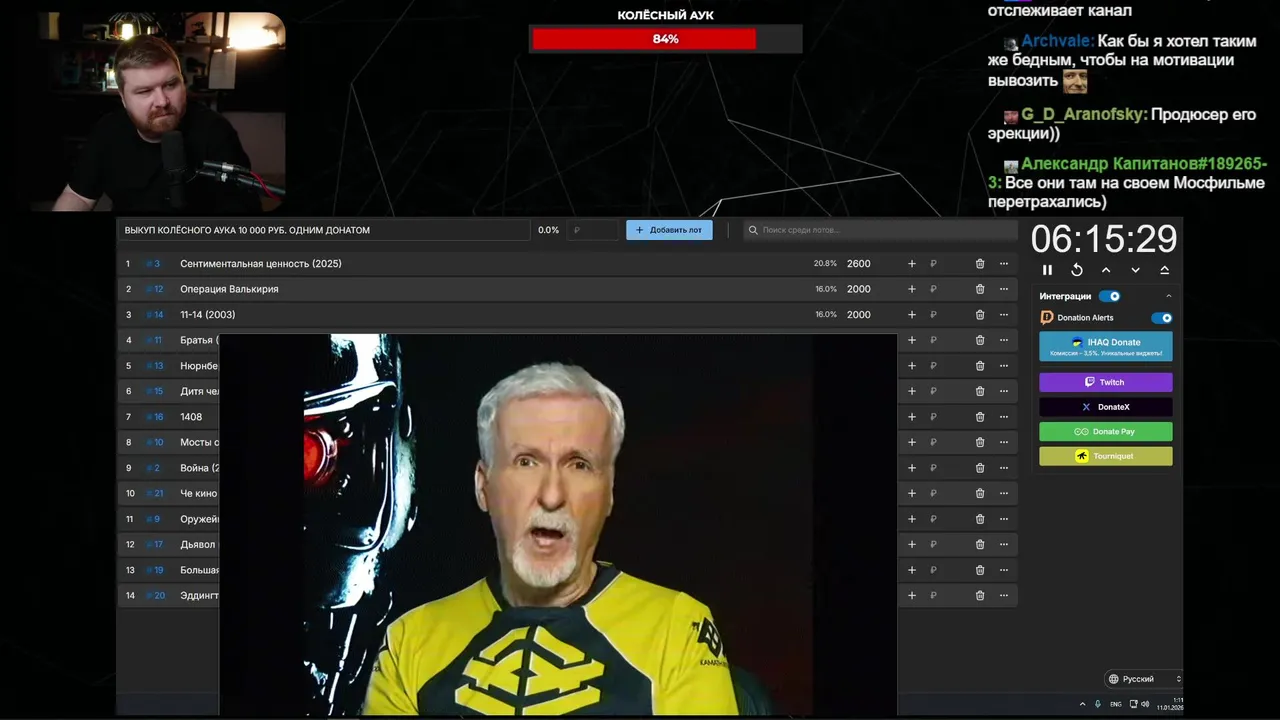Delete the Сентиментальная ценность lot
Viewport: 1280px width, 720px height.
980,264
